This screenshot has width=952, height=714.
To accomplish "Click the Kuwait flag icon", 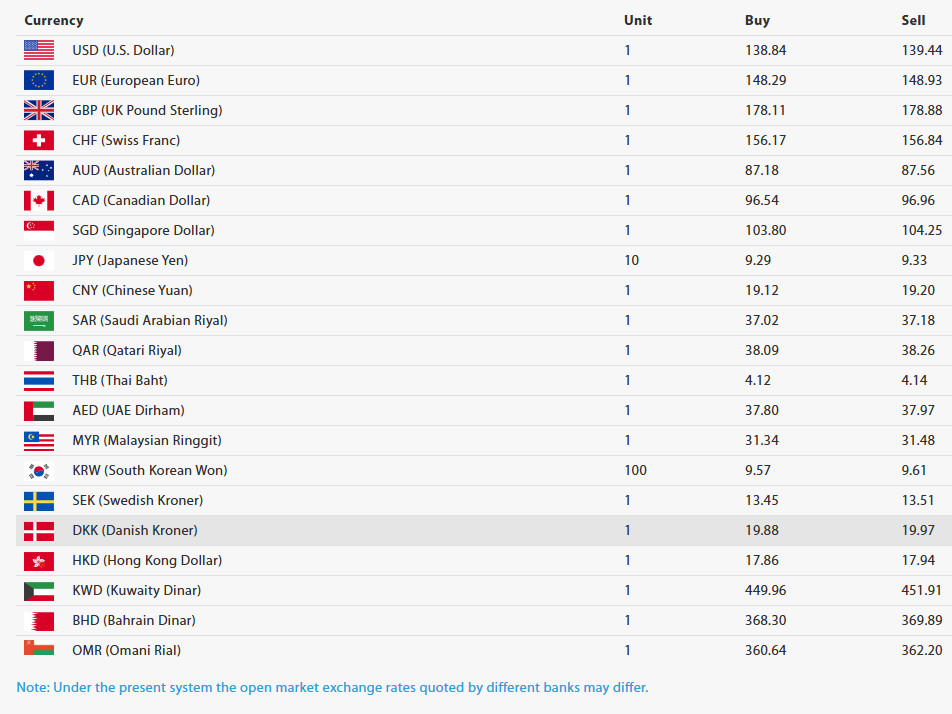I will (x=39, y=590).
